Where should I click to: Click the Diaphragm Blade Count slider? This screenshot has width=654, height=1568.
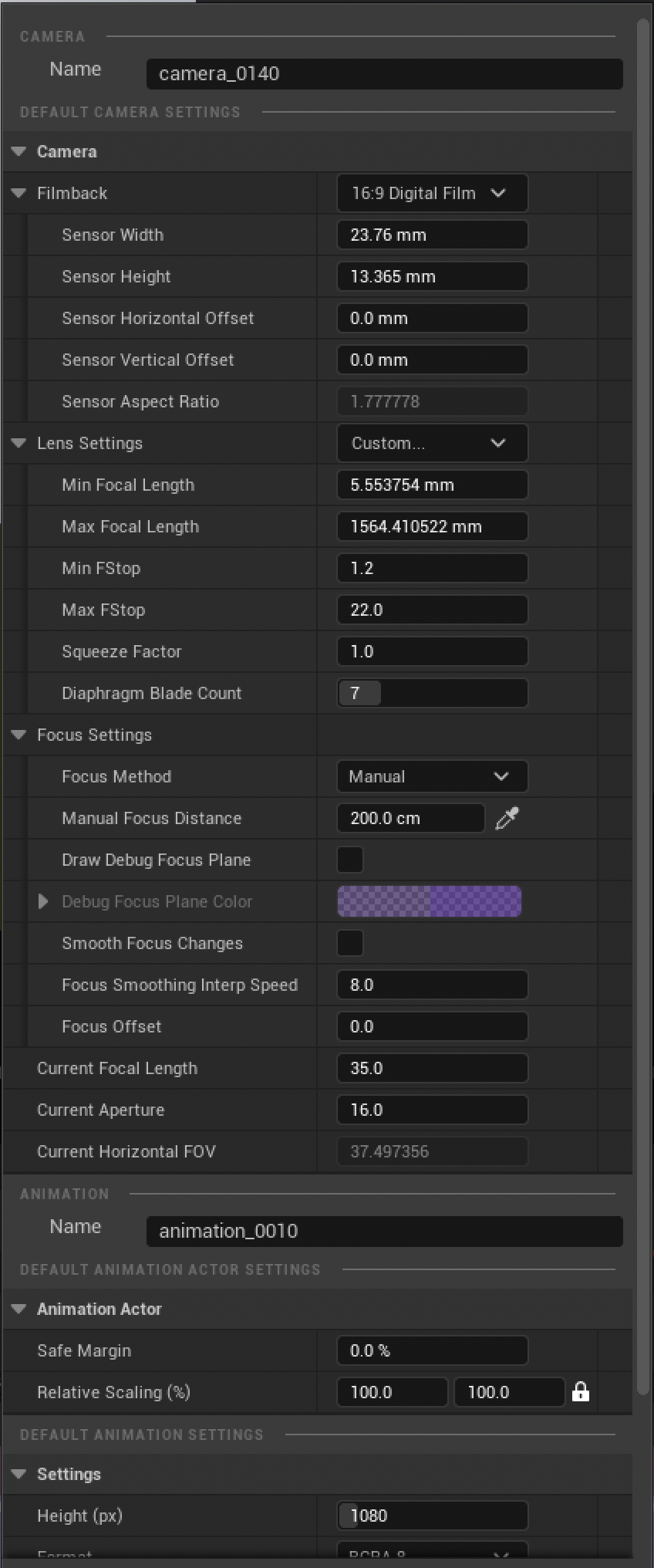[432, 693]
